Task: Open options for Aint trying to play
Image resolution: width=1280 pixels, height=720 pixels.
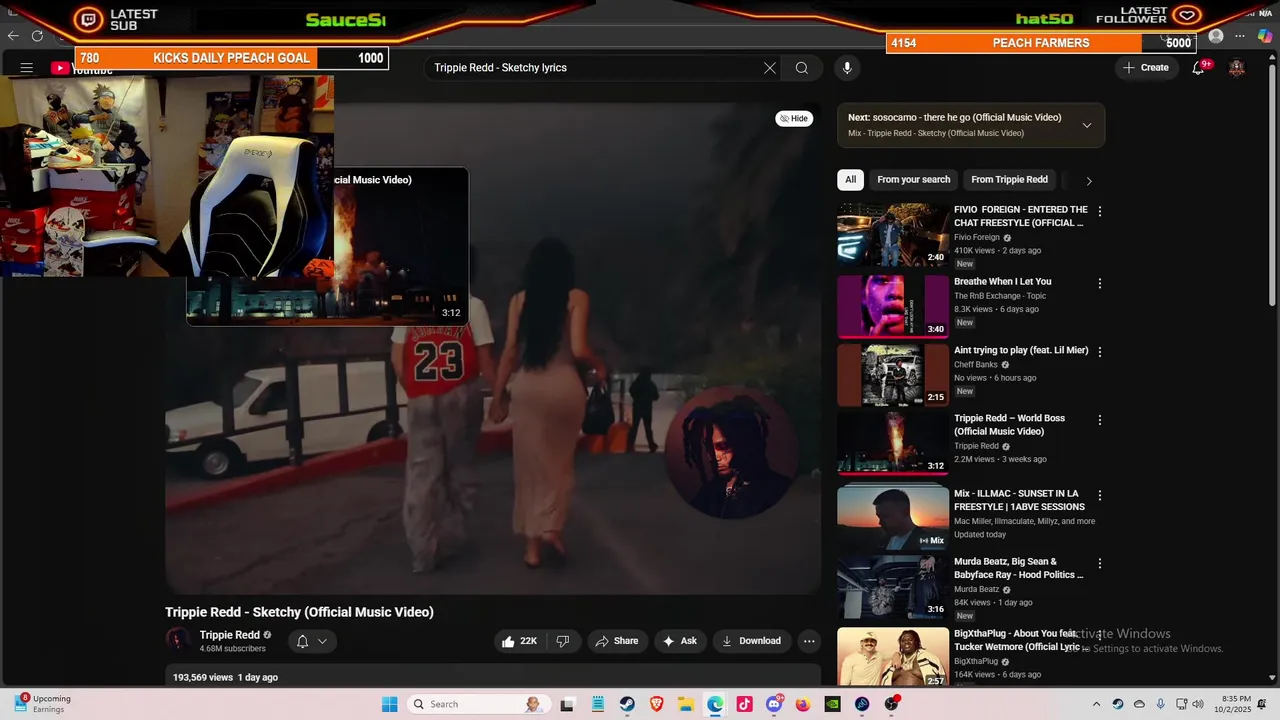Action: coord(1100,352)
